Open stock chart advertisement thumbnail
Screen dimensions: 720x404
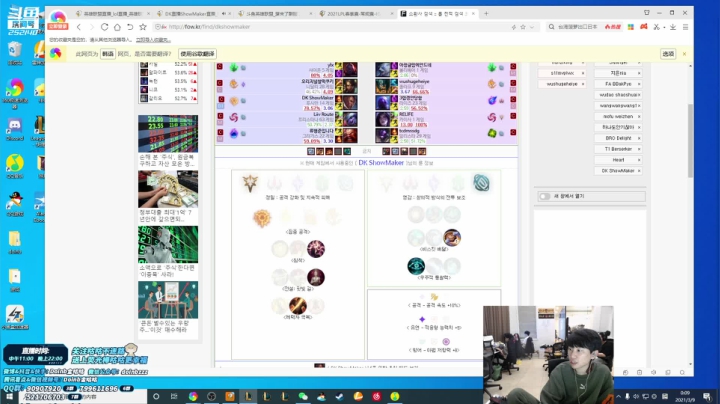coord(168,134)
